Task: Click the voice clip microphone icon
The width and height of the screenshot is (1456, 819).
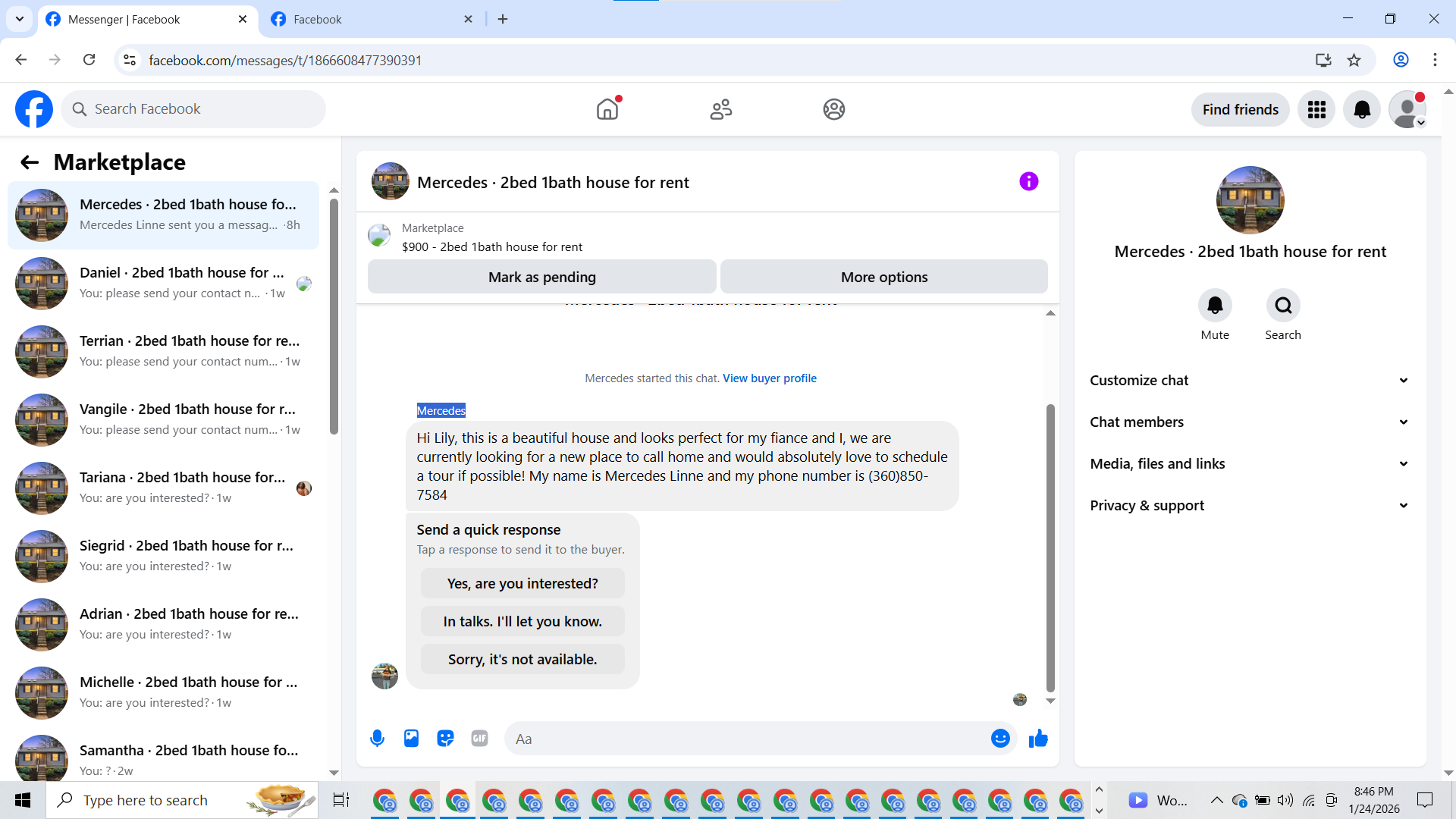Action: pyautogui.click(x=377, y=739)
